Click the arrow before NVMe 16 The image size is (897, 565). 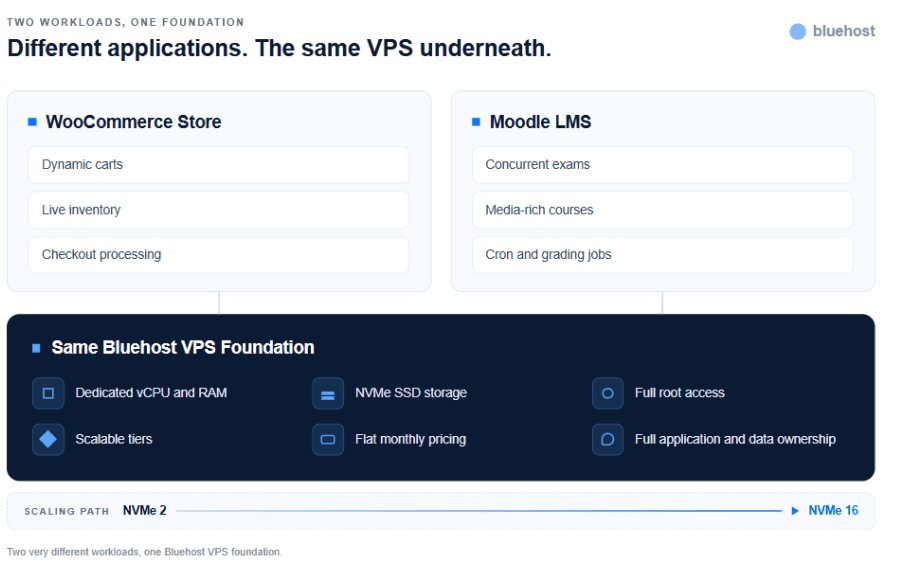795,511
